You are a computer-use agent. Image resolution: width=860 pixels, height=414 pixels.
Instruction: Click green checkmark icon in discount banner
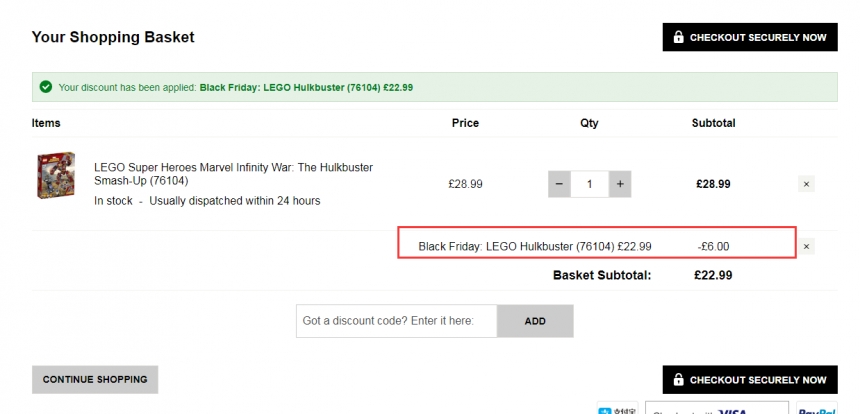point(46,87)
